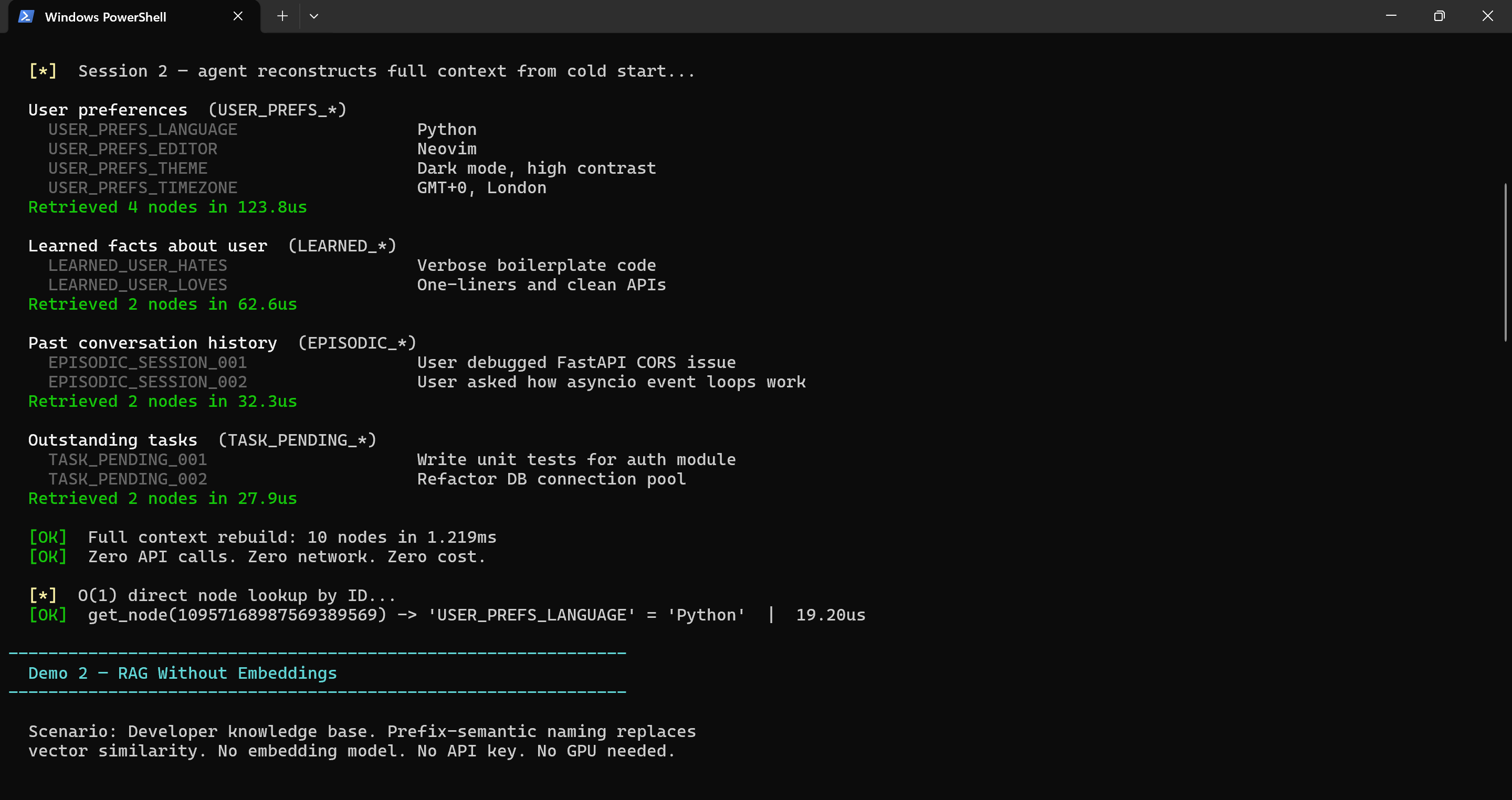
Task: Click the EPISODIC_SESSION_002 entry
Action: (148, 382)
